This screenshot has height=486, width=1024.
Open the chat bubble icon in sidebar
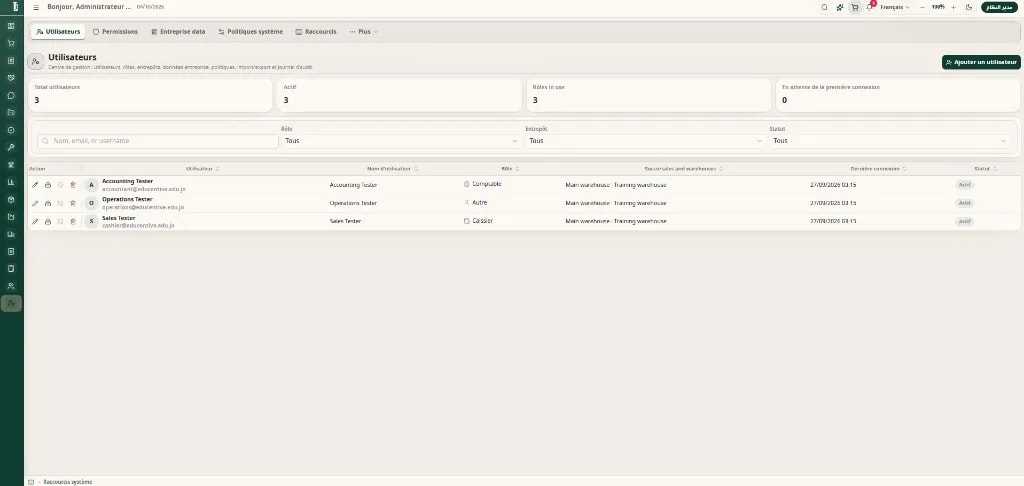point(11,95)
